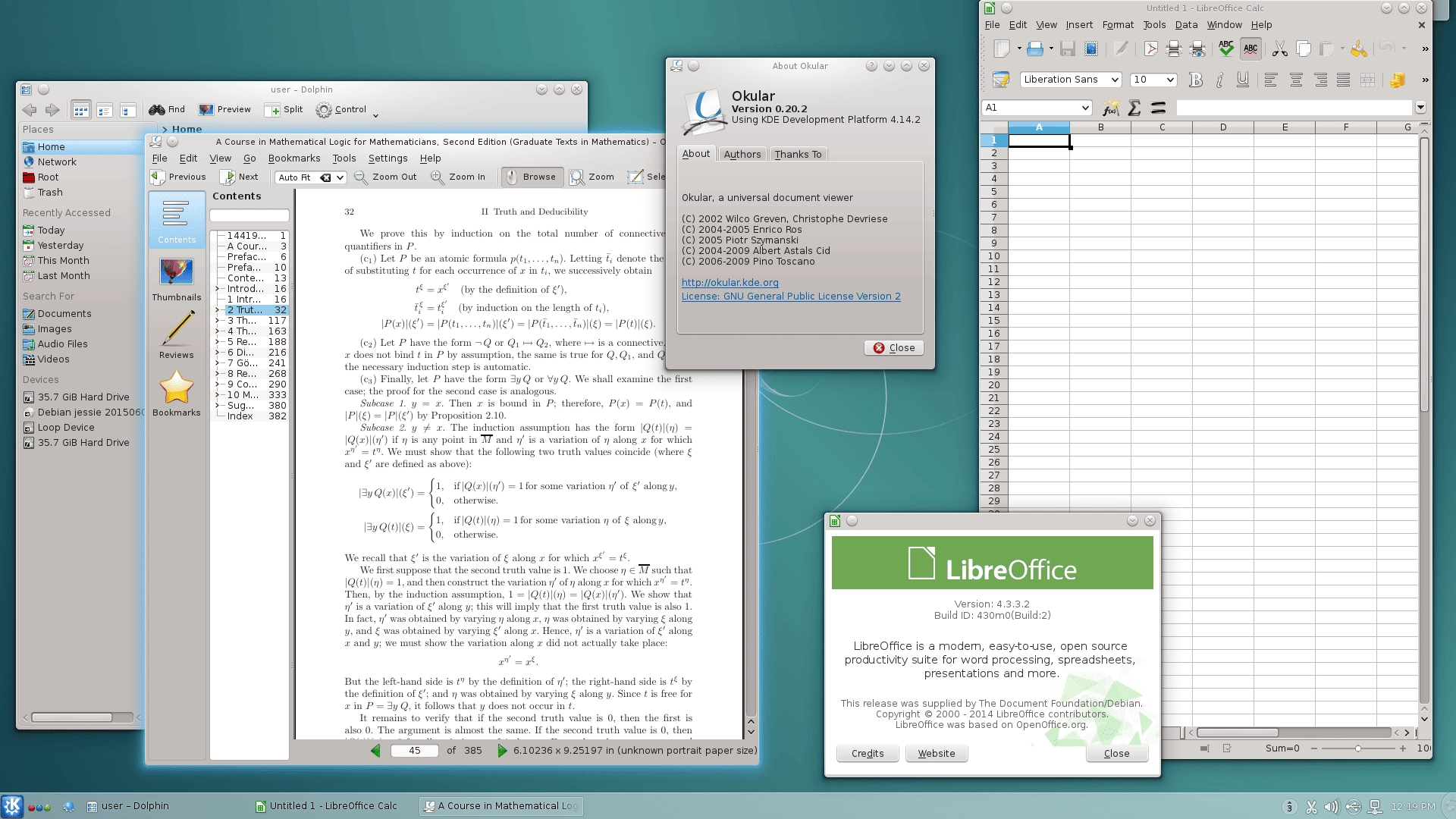Click the Sum sigma icon in Calc
Viewport: 1456px width, 819px height.
1134,108
